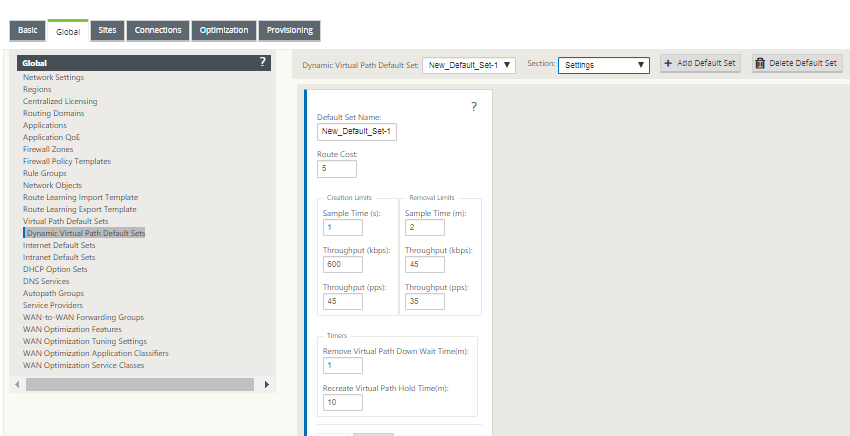850x436 pixels.
Task: Open DHCP Option Sets section
Action: (55, 269)
